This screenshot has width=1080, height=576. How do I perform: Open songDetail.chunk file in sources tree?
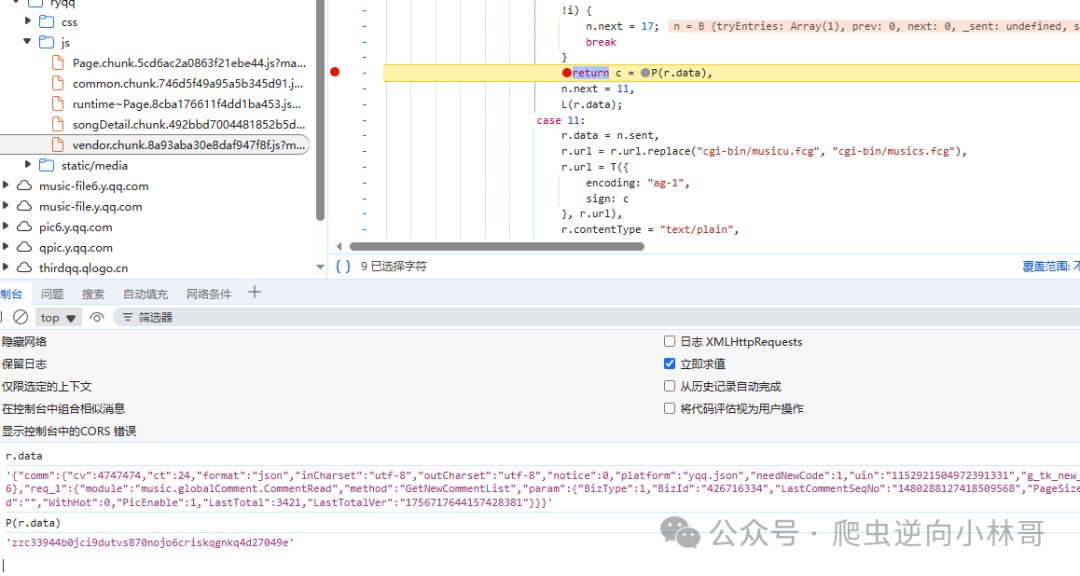(x=188, y=125)
